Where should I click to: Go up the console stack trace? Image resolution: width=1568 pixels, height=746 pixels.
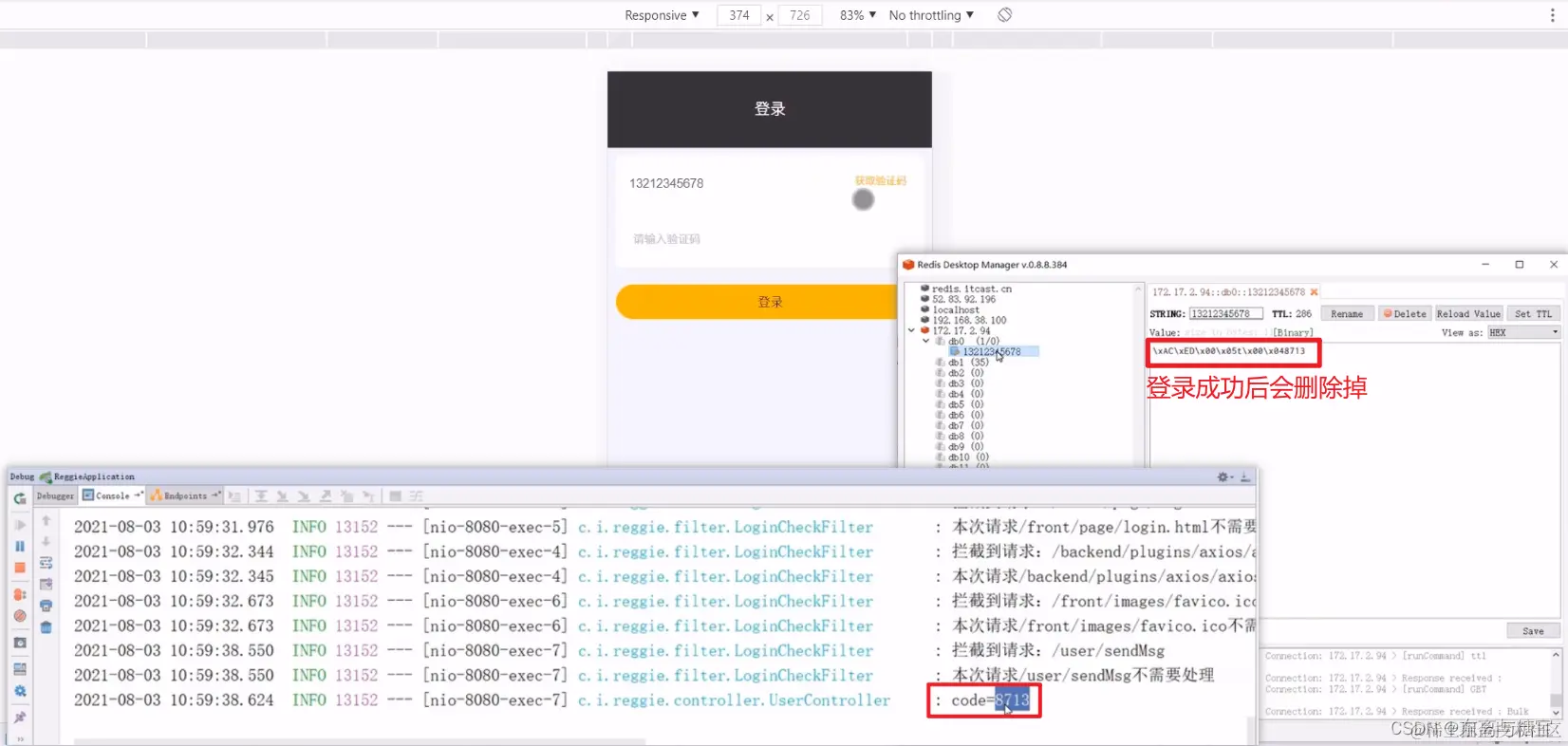coord(46,520)
